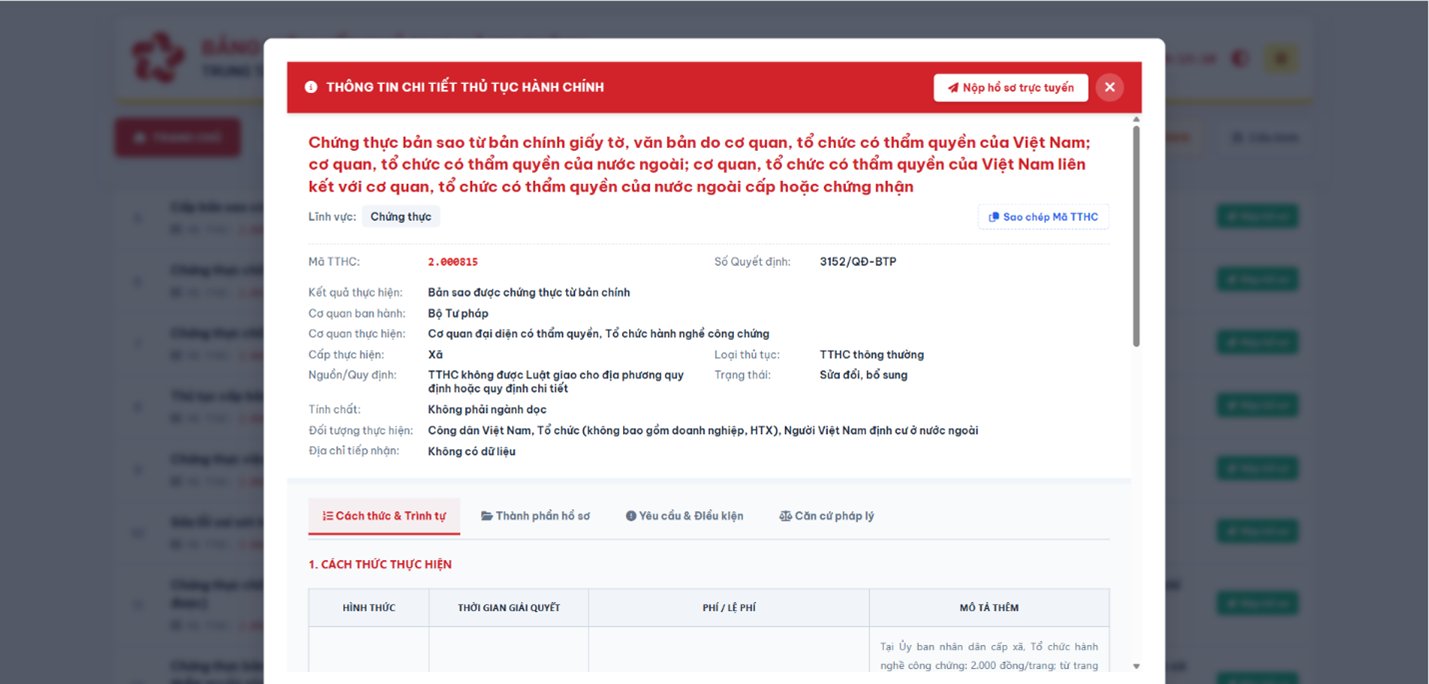Click the info icon on Yêu cầu tab

[x=631, y=516]
